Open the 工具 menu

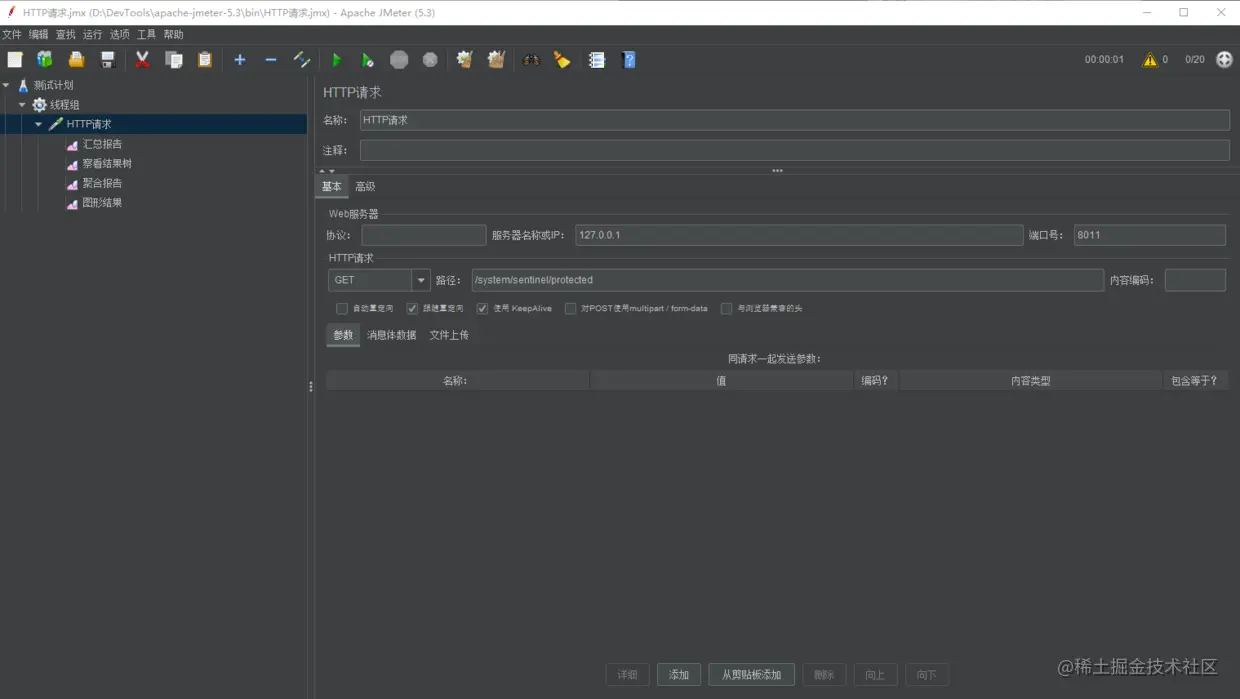(147, 34)
